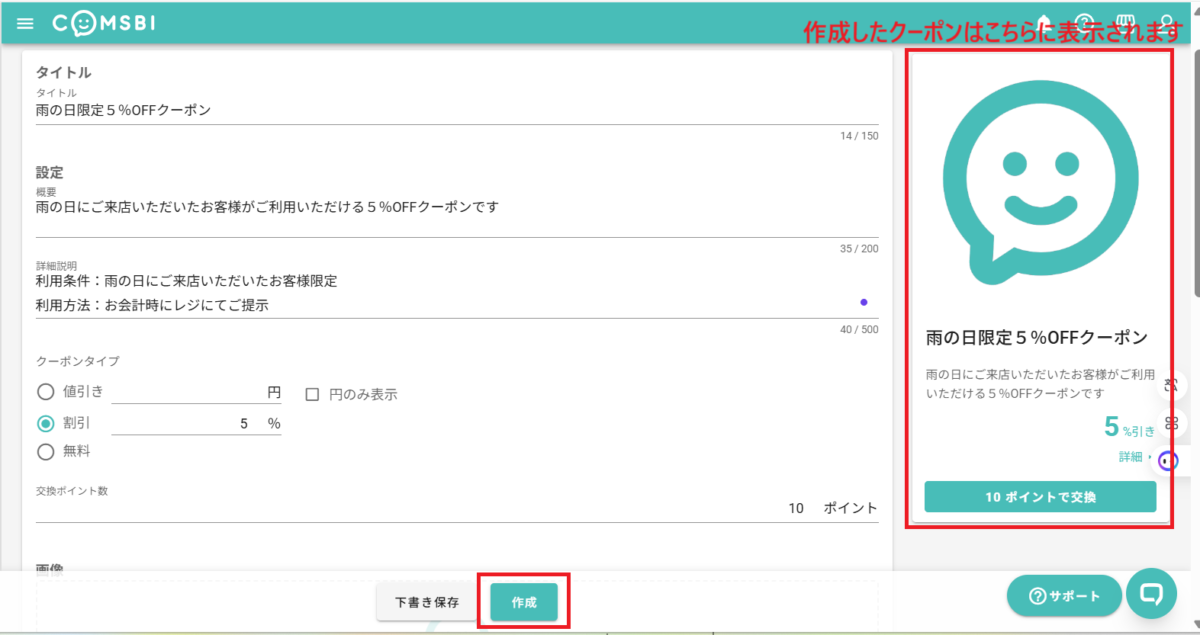Click the 40 / 500 character counter
Screen dimensions: 1200x635
[859, 330]
